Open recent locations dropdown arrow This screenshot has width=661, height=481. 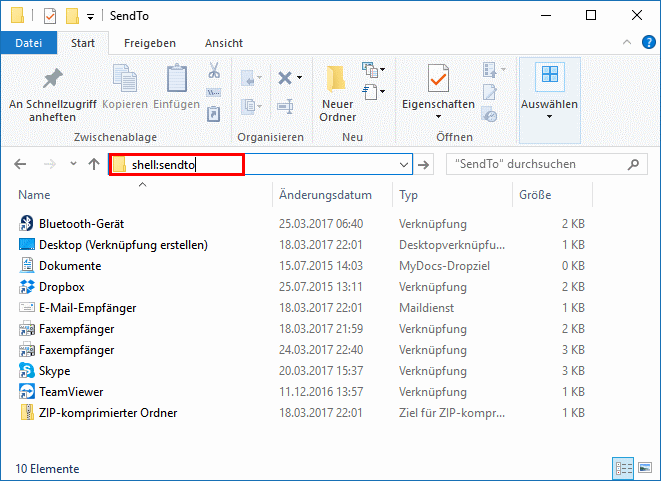tap(73, 164)
